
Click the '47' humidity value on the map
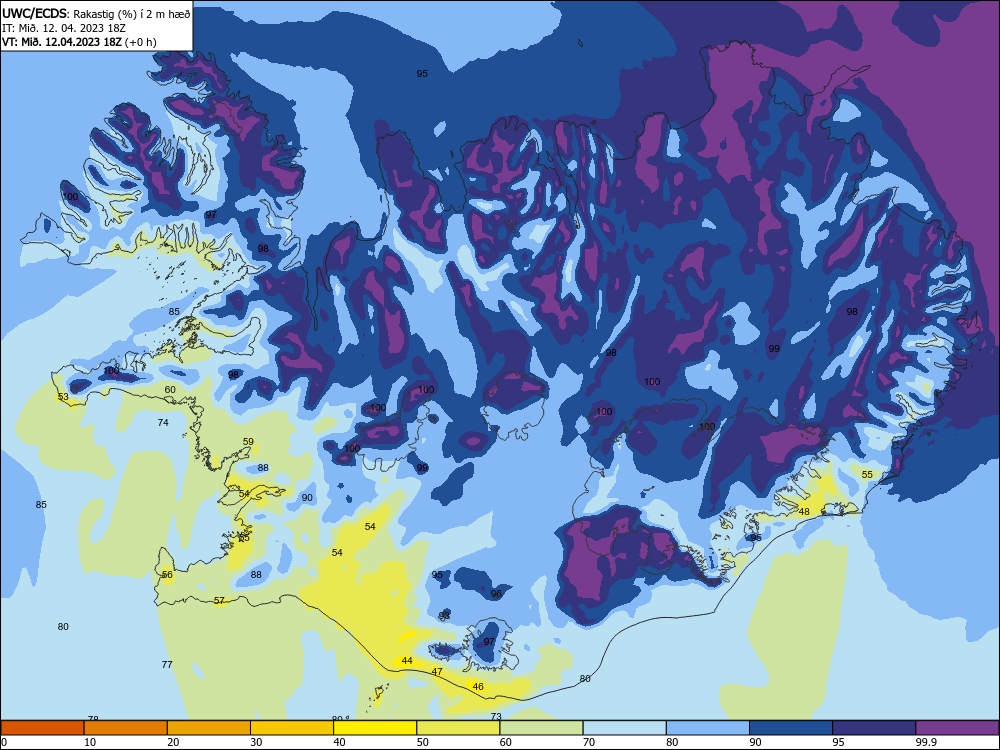(x=437, y=672)
